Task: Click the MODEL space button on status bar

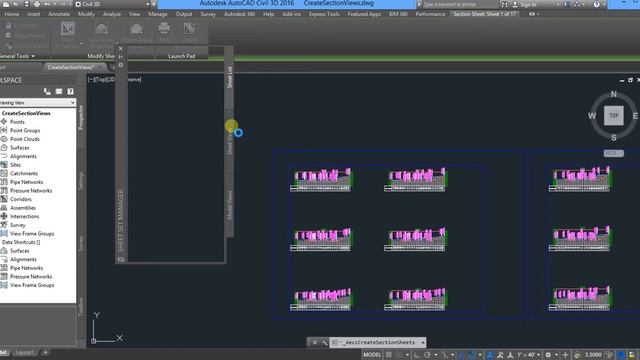Action: pyautogui.click(x=372, y=355)
